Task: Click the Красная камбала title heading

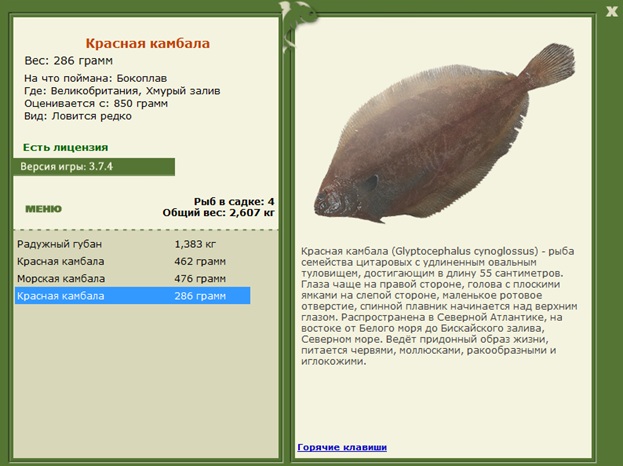Action: point(147,43)
